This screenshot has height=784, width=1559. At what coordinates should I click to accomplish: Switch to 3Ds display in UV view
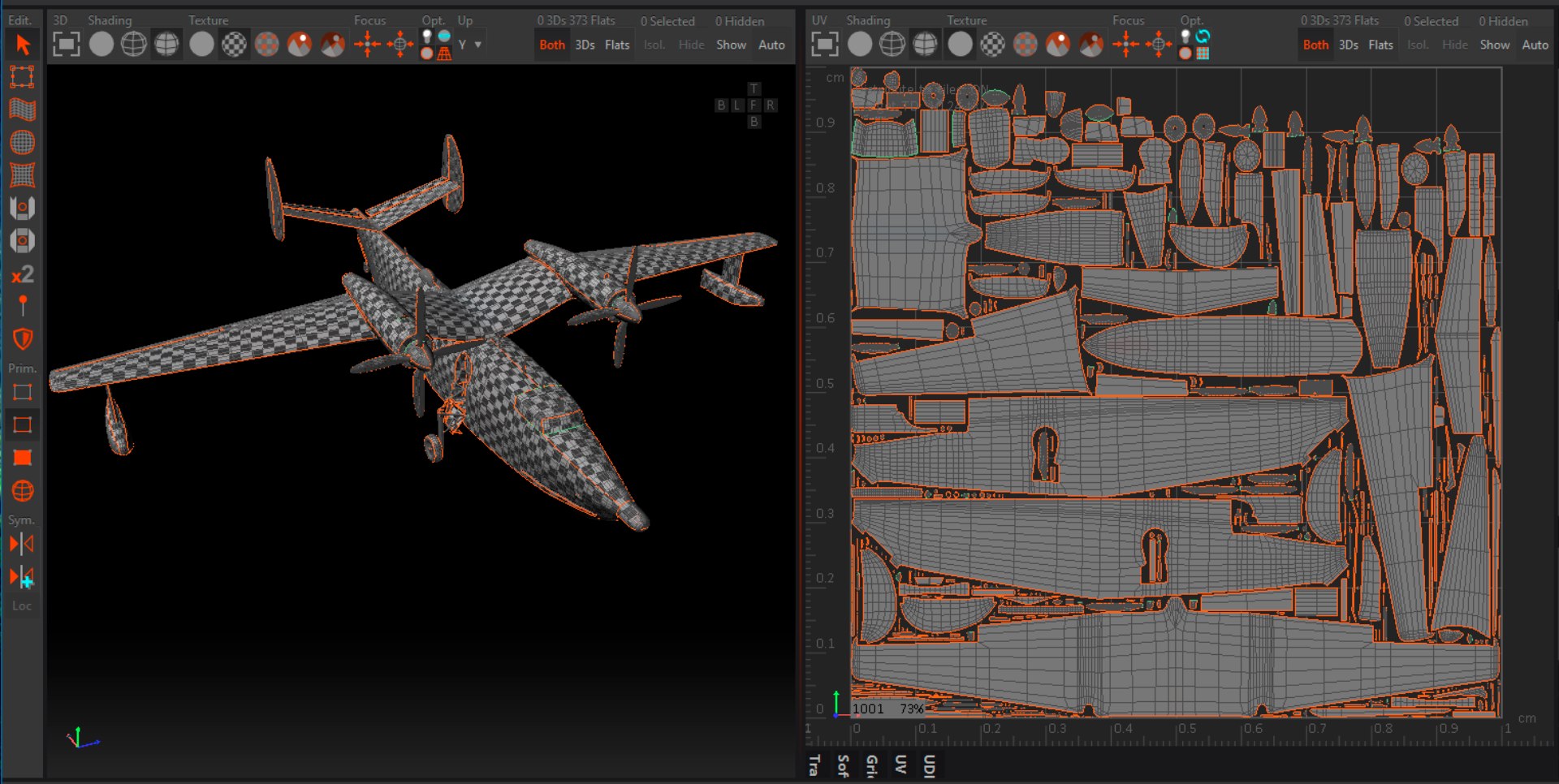click(1348, 45)
